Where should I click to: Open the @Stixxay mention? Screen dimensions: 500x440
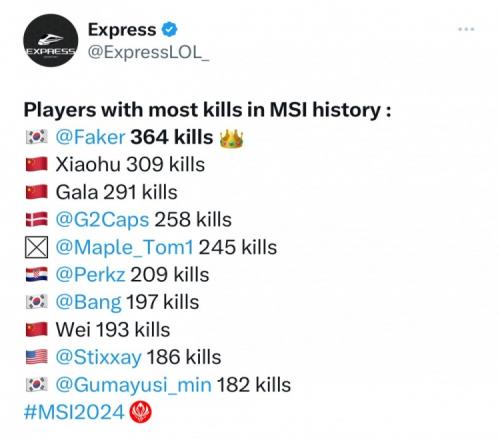pyautogui.click(x=98, y=358)
